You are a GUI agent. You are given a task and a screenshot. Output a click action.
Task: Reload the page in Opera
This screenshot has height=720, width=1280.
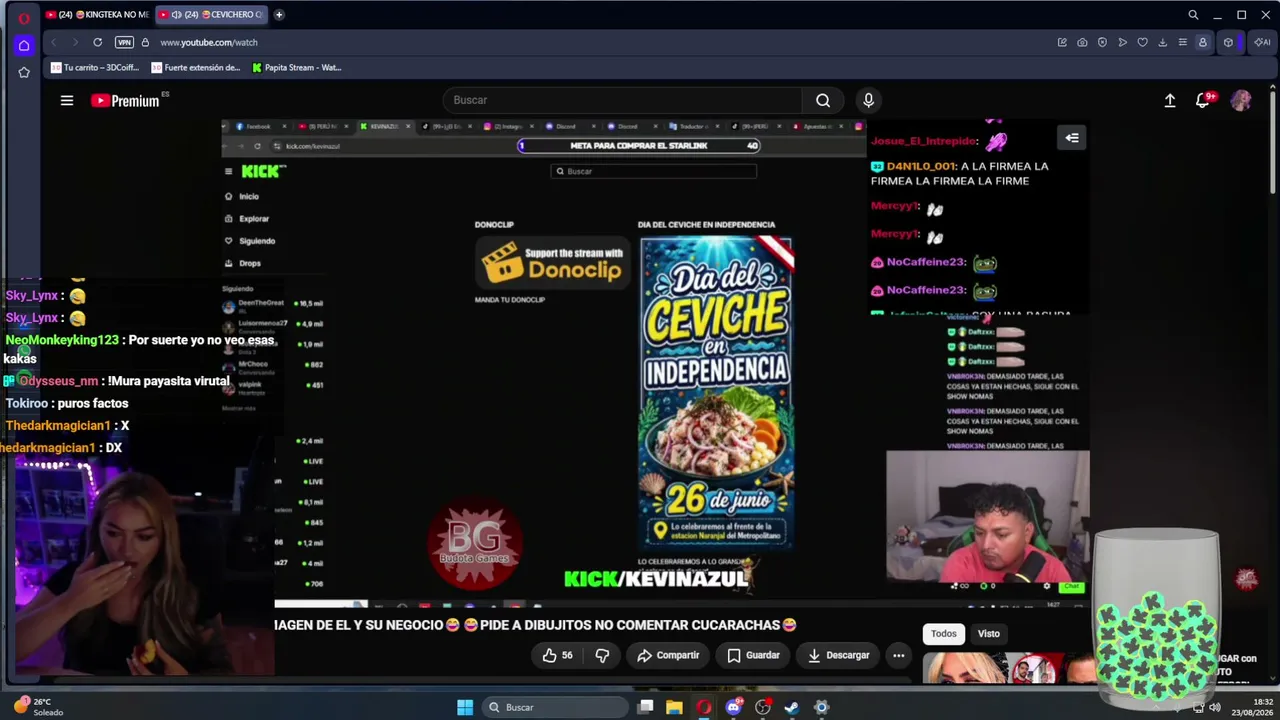click(97, 42)
